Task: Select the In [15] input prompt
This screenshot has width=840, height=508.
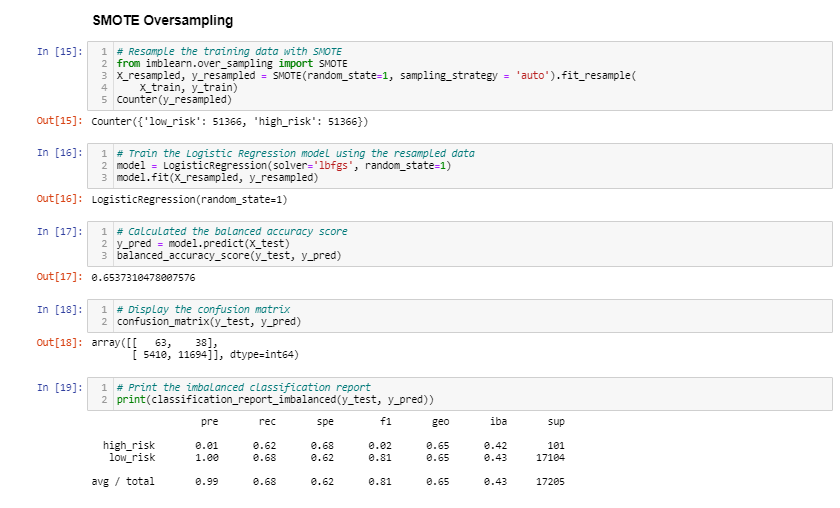Action: coord(59,51)
